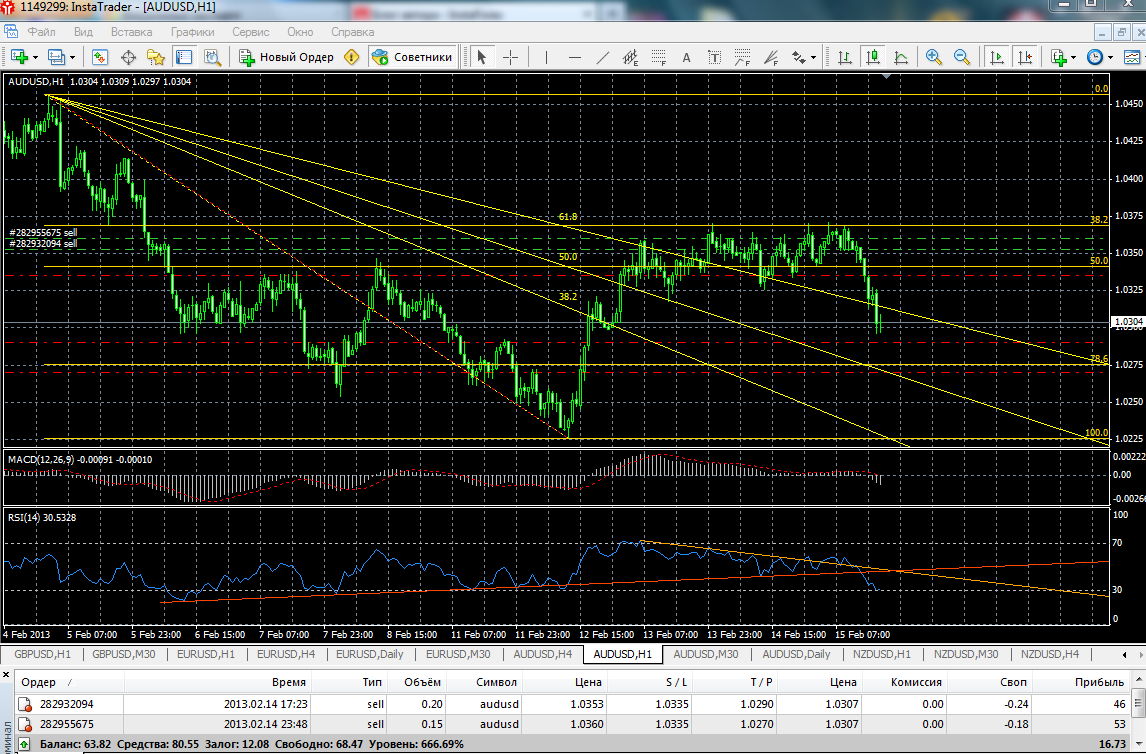Viewport: 1146px width, 754px height.
Task: Toggle the Strategy Tester panel
Action: [212, 57]
